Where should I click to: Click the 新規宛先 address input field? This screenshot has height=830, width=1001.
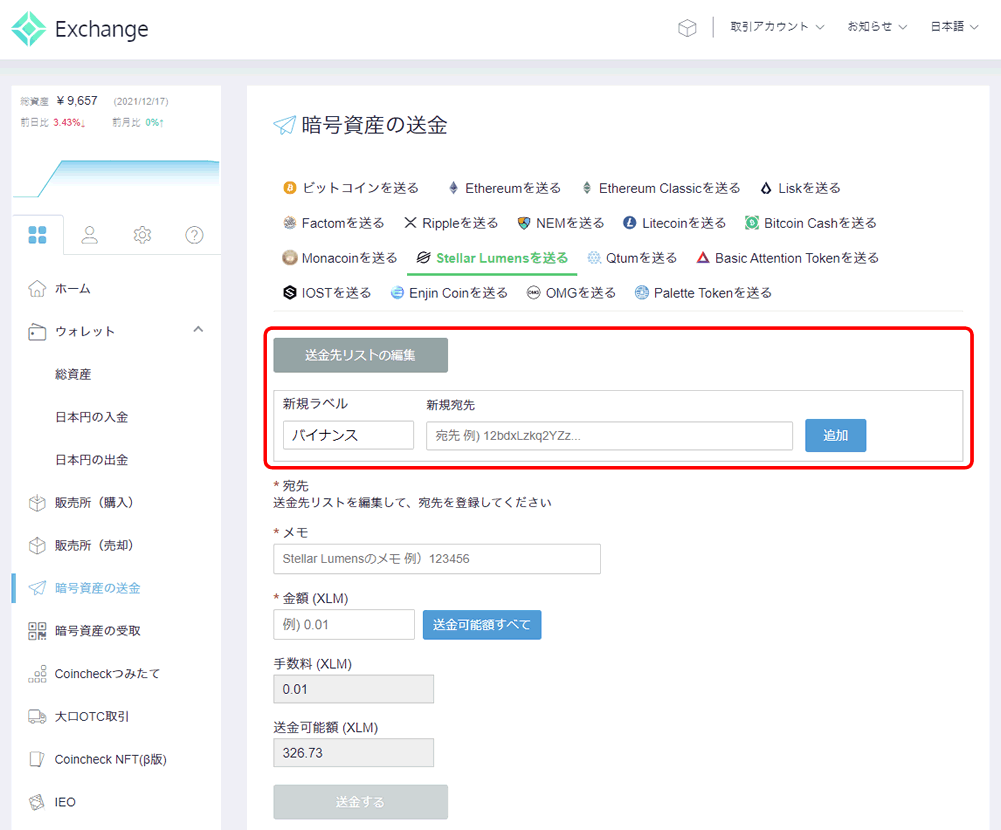point(610,435)
